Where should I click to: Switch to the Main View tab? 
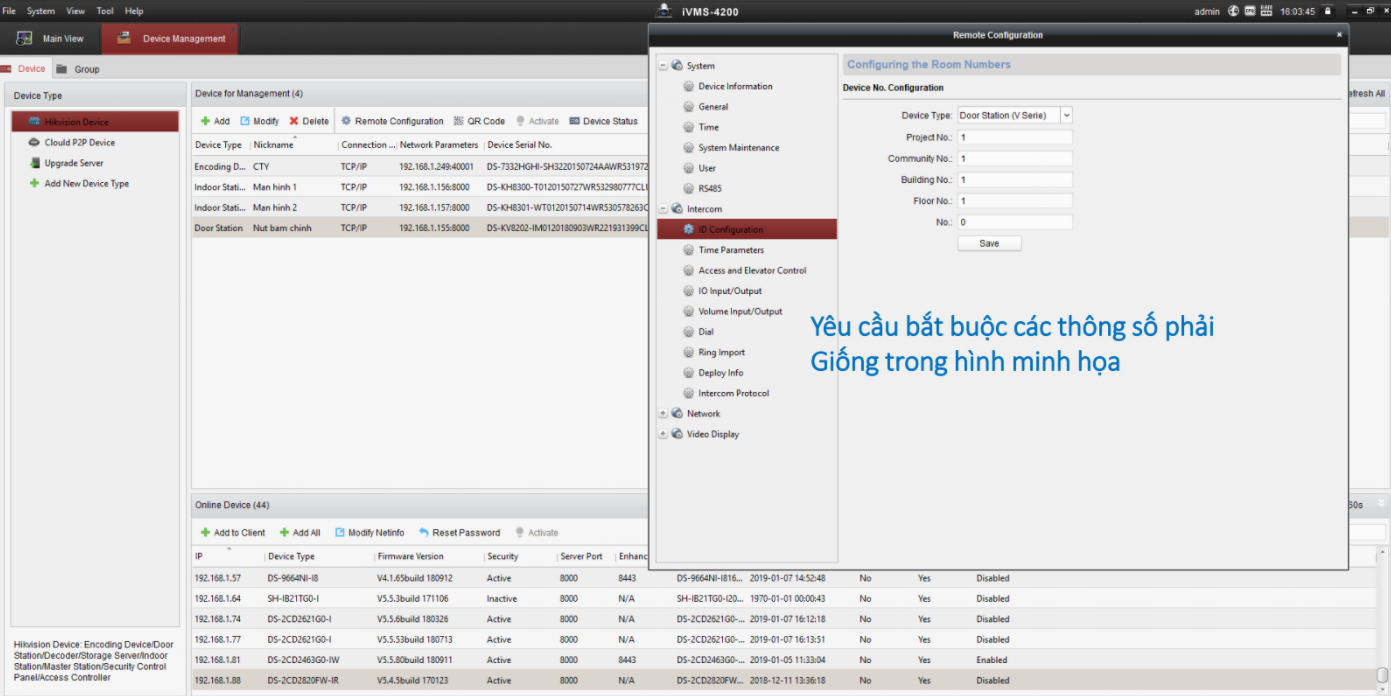(51, 39)
